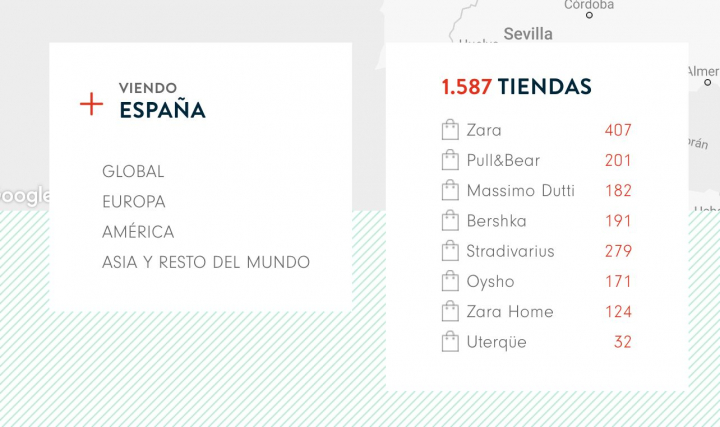
Task: Click the Uterqüe shopping bag icon
Action: click(x=449, y=342)
